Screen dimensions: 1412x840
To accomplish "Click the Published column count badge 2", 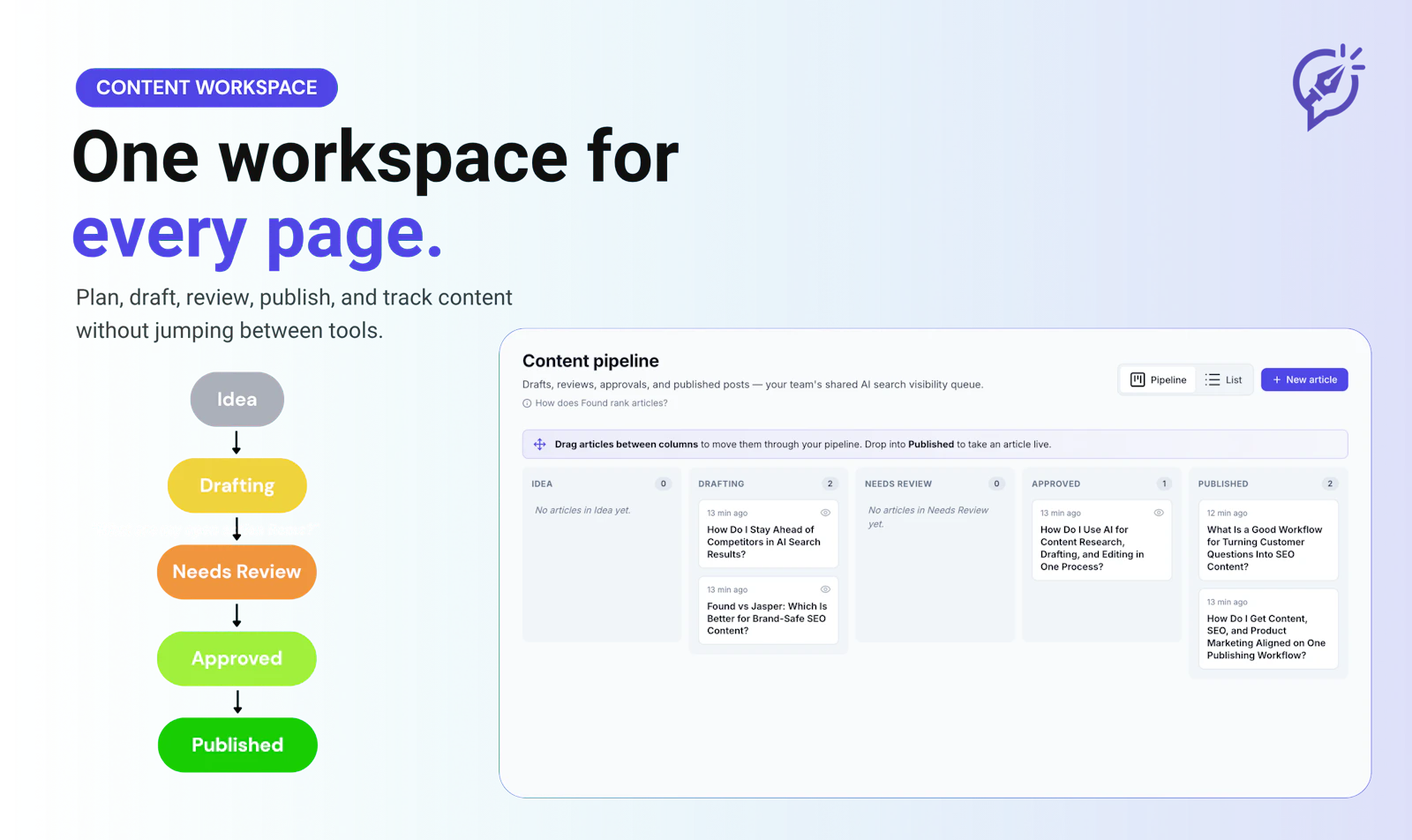I will tap(1330, 484).
